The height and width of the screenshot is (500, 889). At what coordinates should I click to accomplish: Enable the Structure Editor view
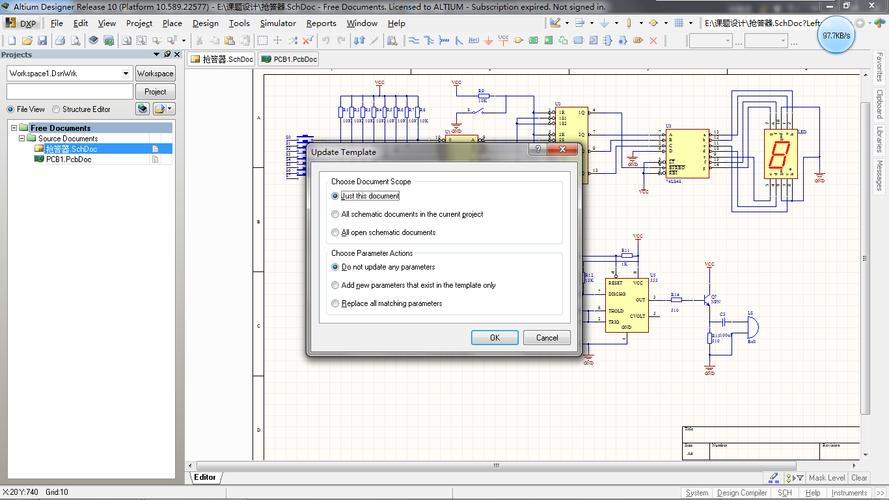(56, 109)
